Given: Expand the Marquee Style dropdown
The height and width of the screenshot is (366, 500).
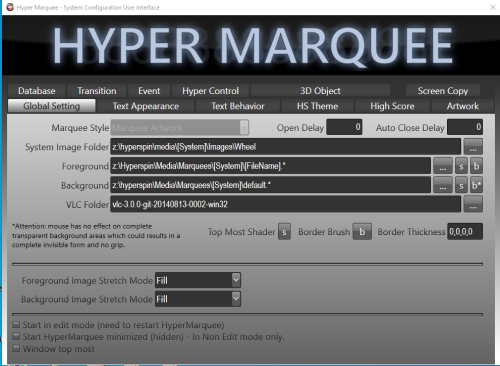Looking at the screenshot, I should (244, 127).
